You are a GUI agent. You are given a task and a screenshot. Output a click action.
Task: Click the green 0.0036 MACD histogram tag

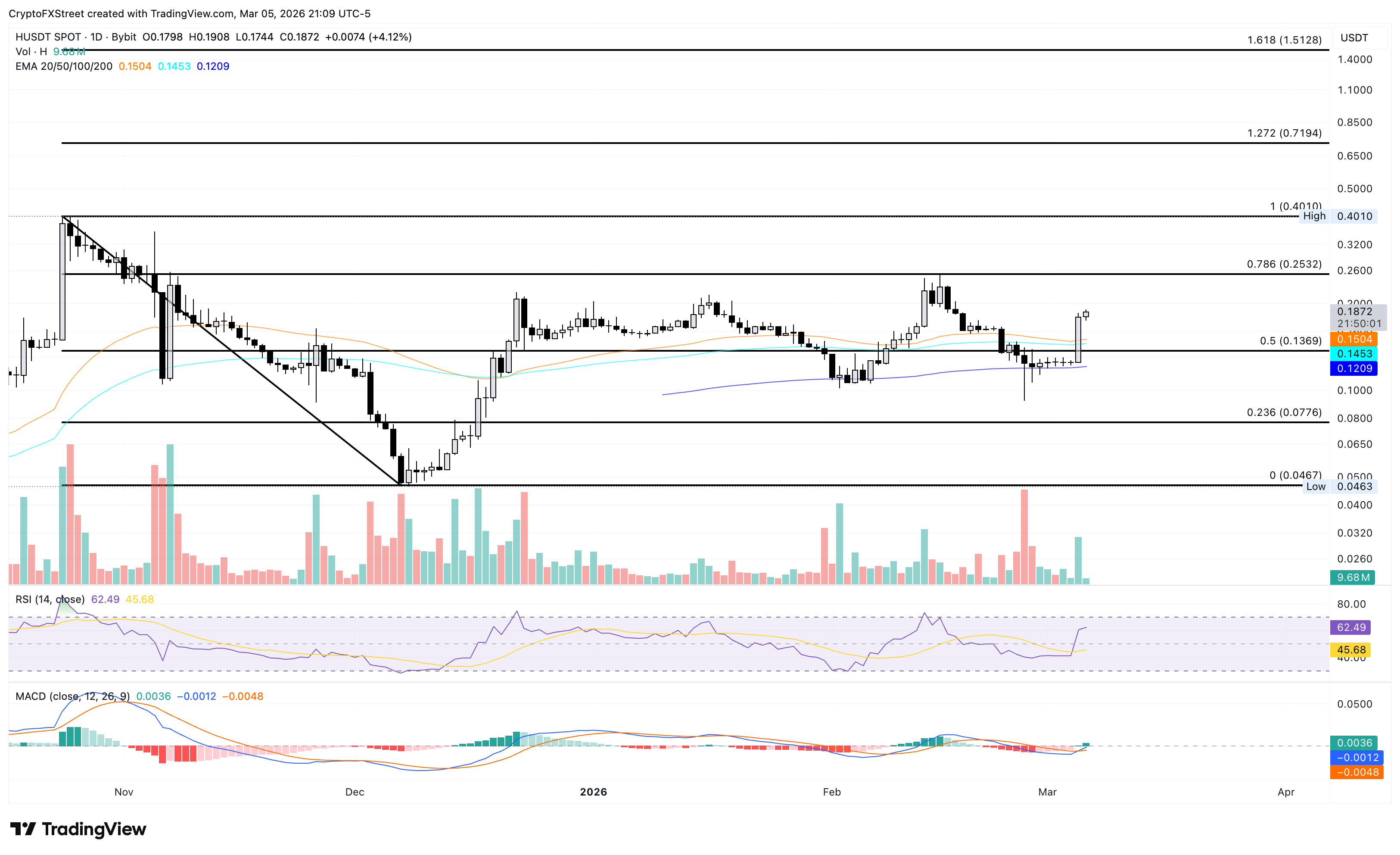[x=1354, y=743]
